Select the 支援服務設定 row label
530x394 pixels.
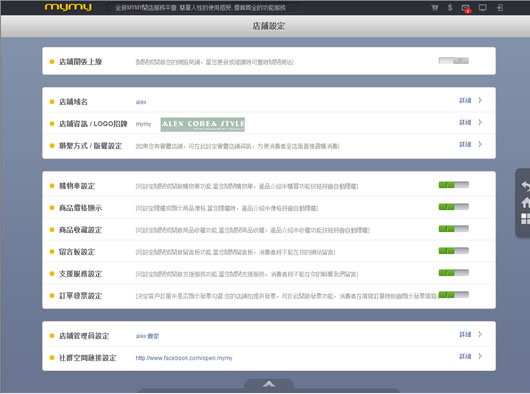coord(80,274)
